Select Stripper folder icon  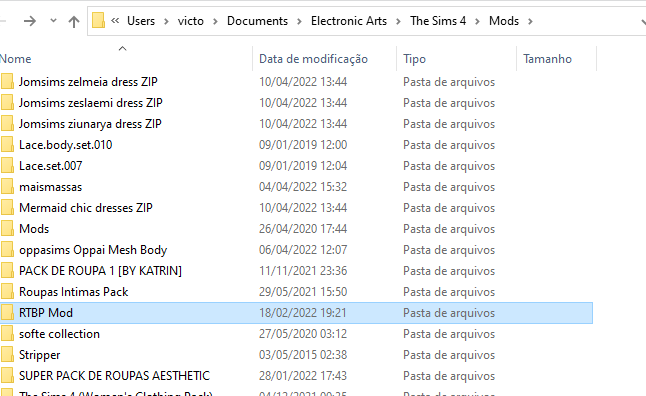[x=7, y=355]
